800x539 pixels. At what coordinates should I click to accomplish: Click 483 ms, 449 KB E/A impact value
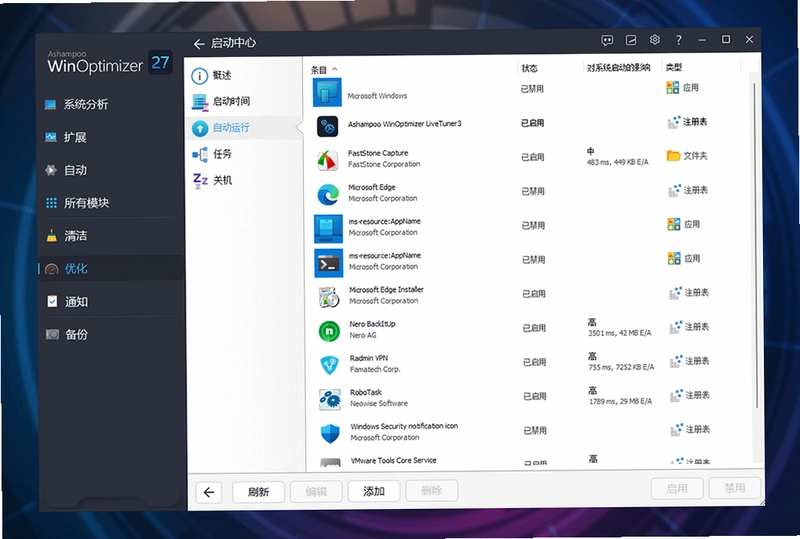tap(617, 162)
